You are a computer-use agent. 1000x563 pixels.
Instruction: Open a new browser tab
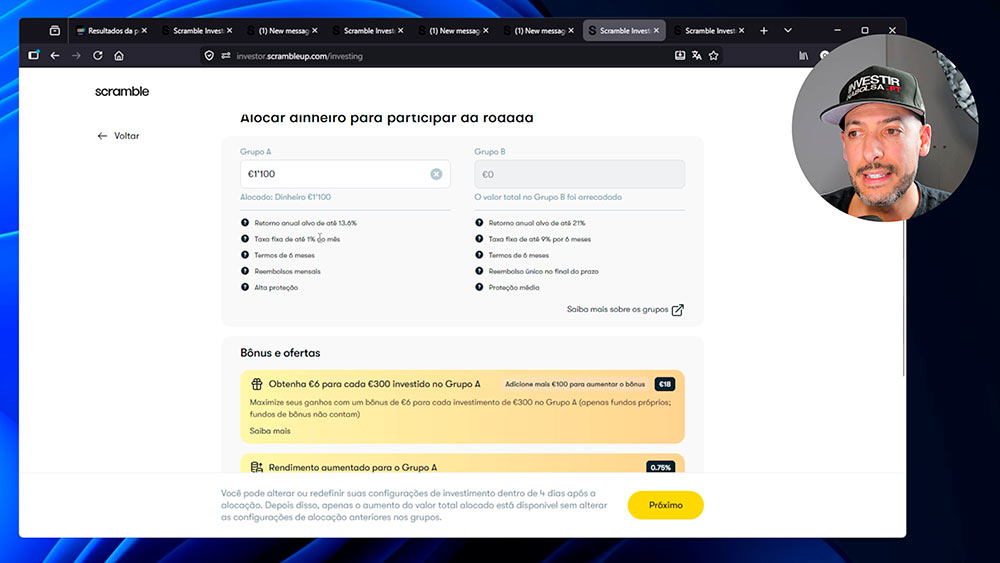[x=763, y=31]
